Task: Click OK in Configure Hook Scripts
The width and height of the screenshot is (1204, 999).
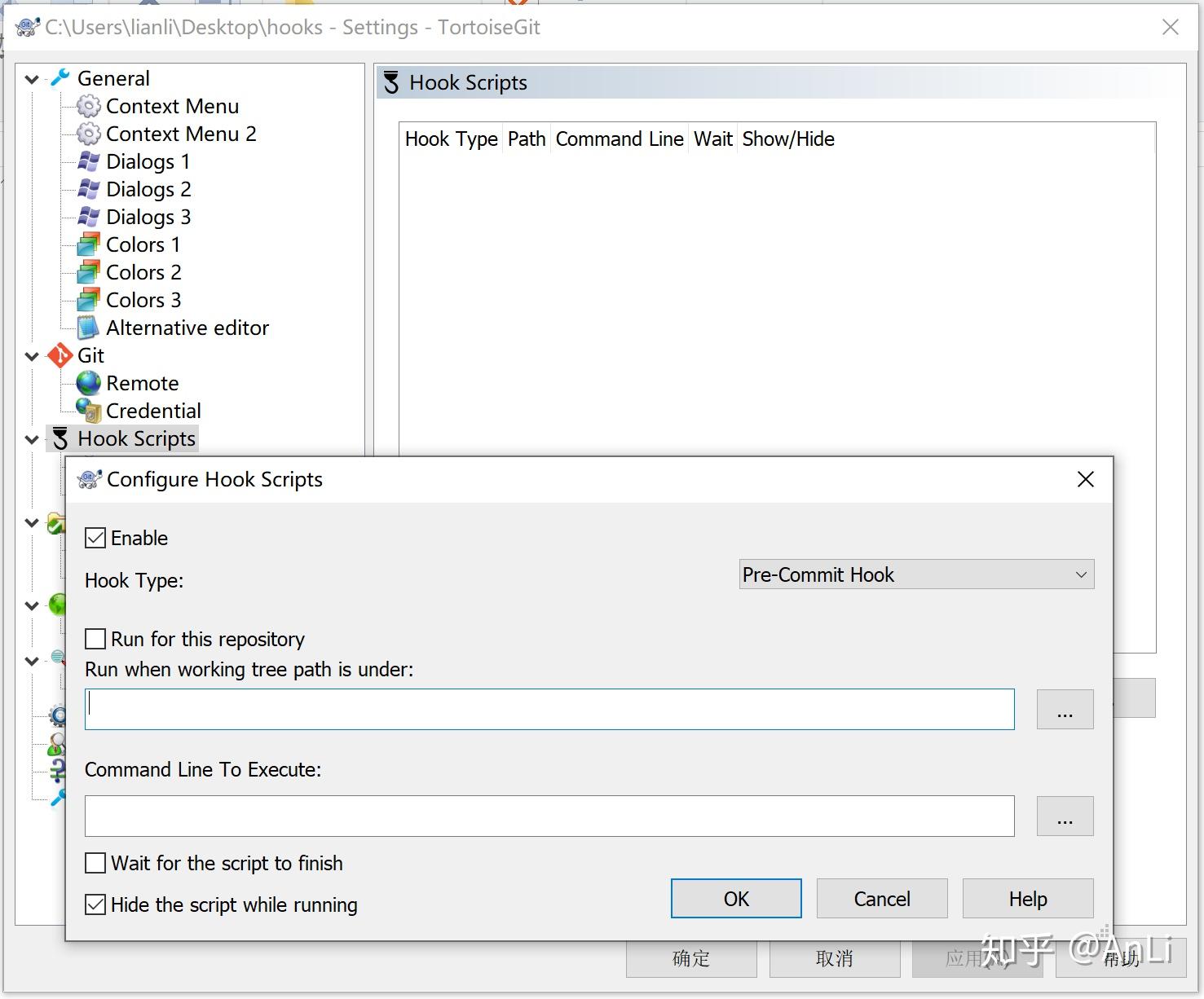Action: click(x=736, y=898)
